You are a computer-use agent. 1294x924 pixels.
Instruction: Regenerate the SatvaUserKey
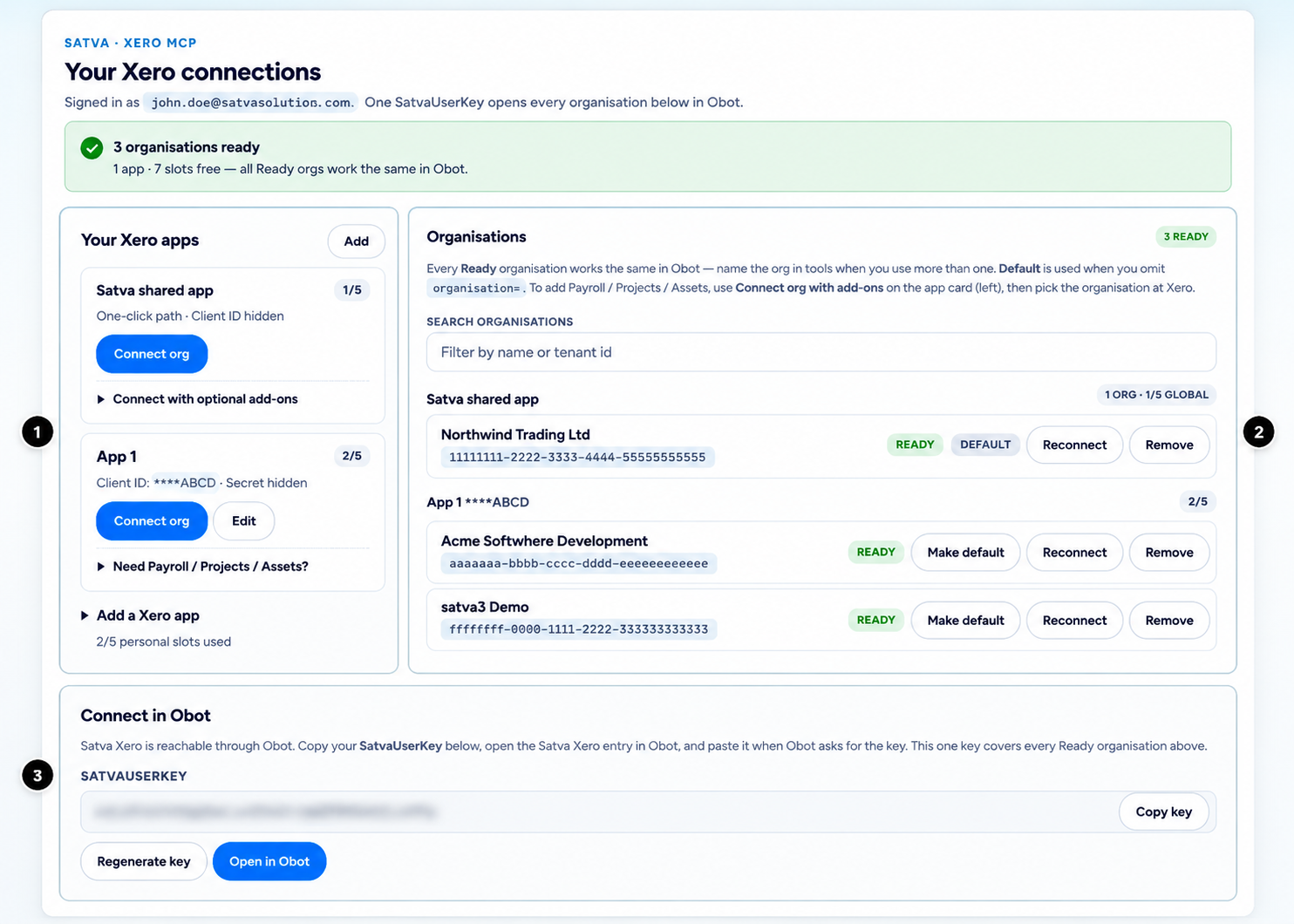click(x=144, y=861)
